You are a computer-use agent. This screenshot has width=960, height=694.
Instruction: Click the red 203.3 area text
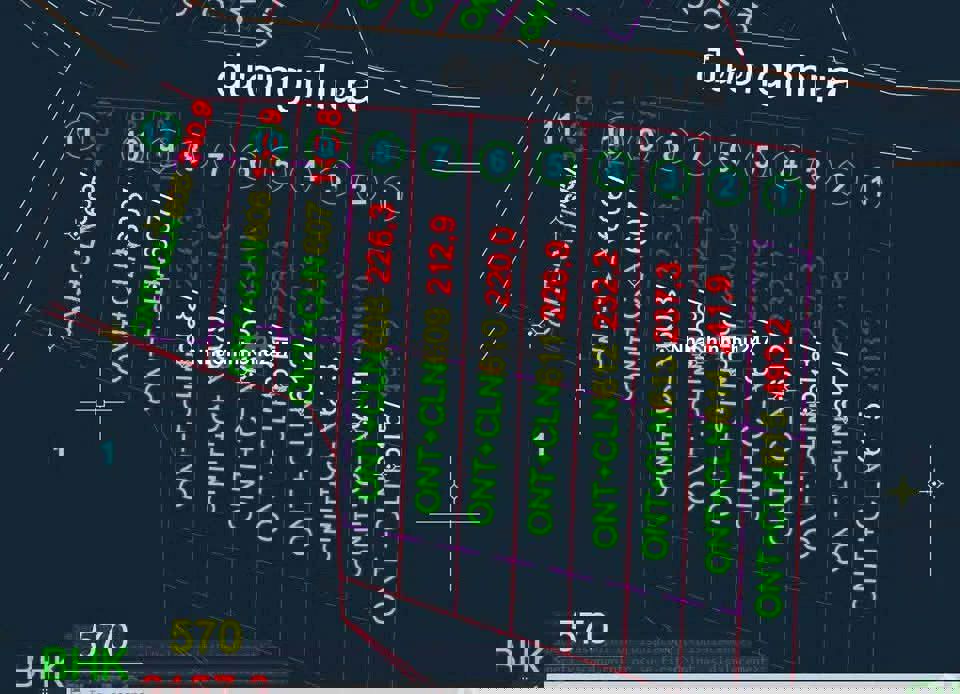coord(666,300)
